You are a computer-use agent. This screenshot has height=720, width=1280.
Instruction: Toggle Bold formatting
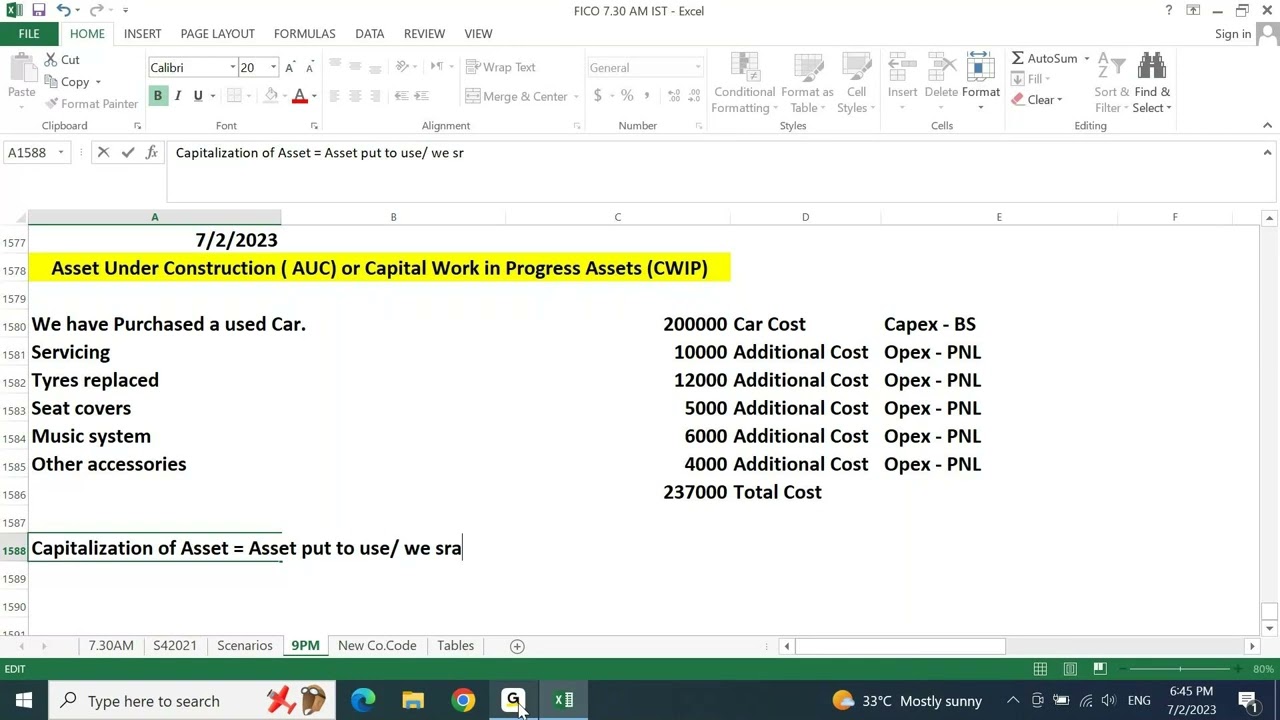(x=157, y=96)
